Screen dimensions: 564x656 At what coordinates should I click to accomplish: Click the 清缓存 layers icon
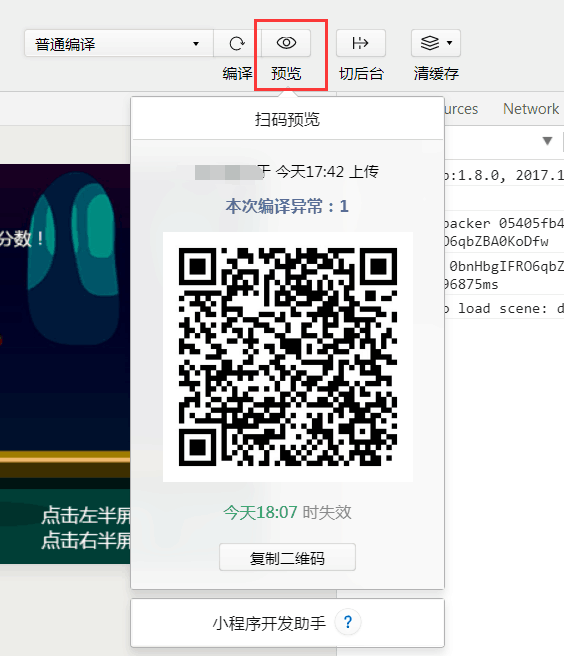(430, 43)
